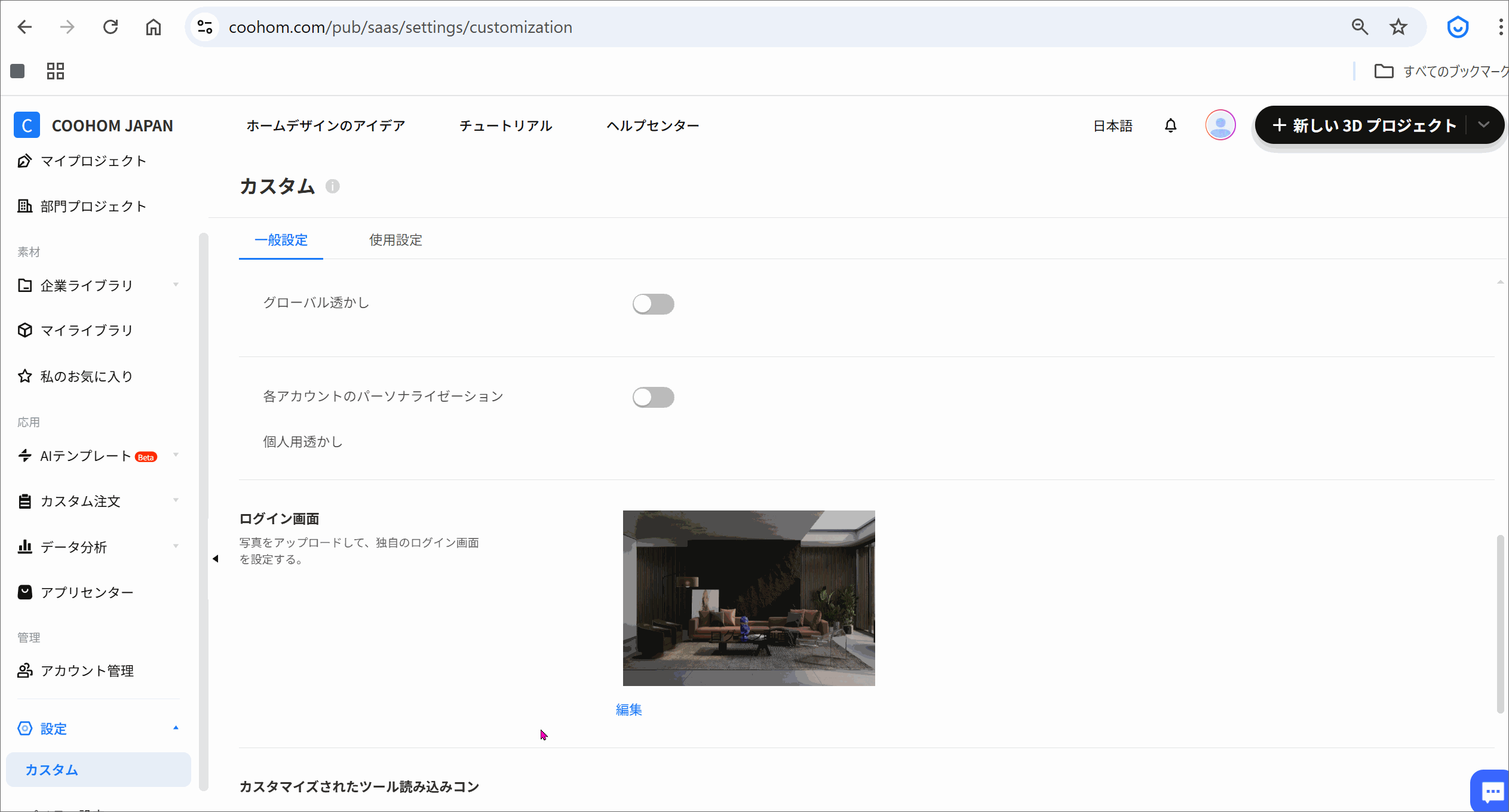Expand the AIテンプレート arrow
This screenshot has height=812, width=1509.
tap(176, 455)
